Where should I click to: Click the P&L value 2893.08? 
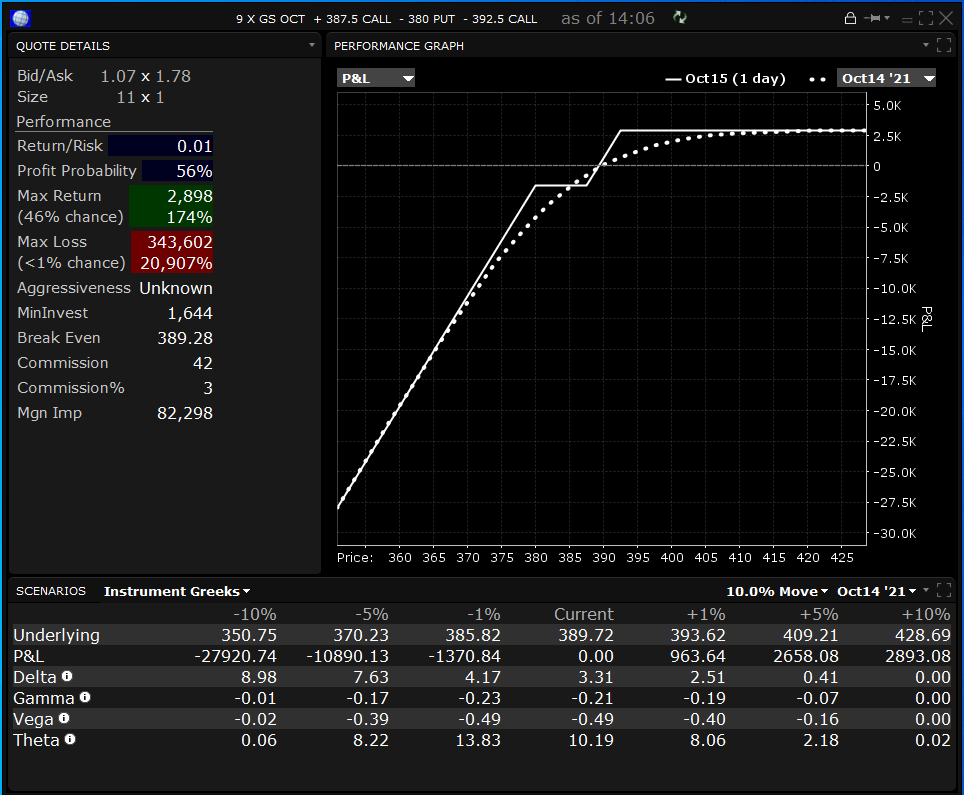tap(918, 656)
